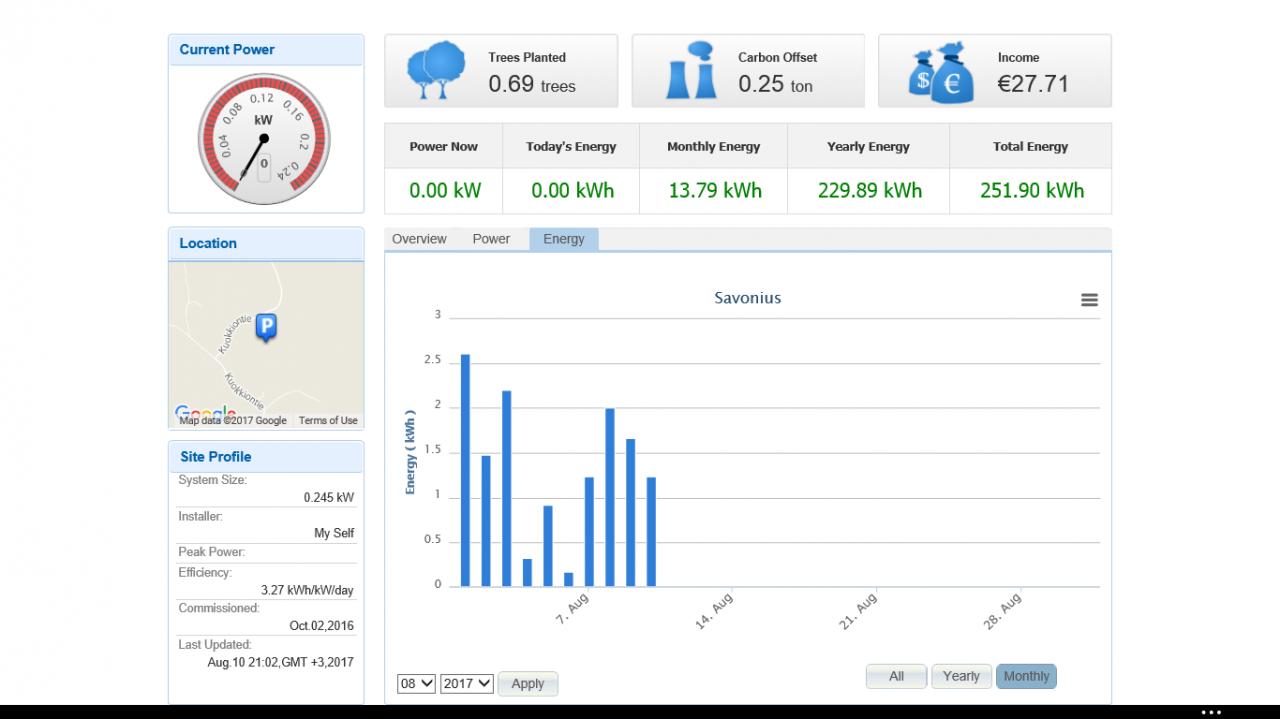Click the Income amount €27.71
The width and height of the screenshot is (1280, 719).
pyautogui.click(x=1033, y=84)
